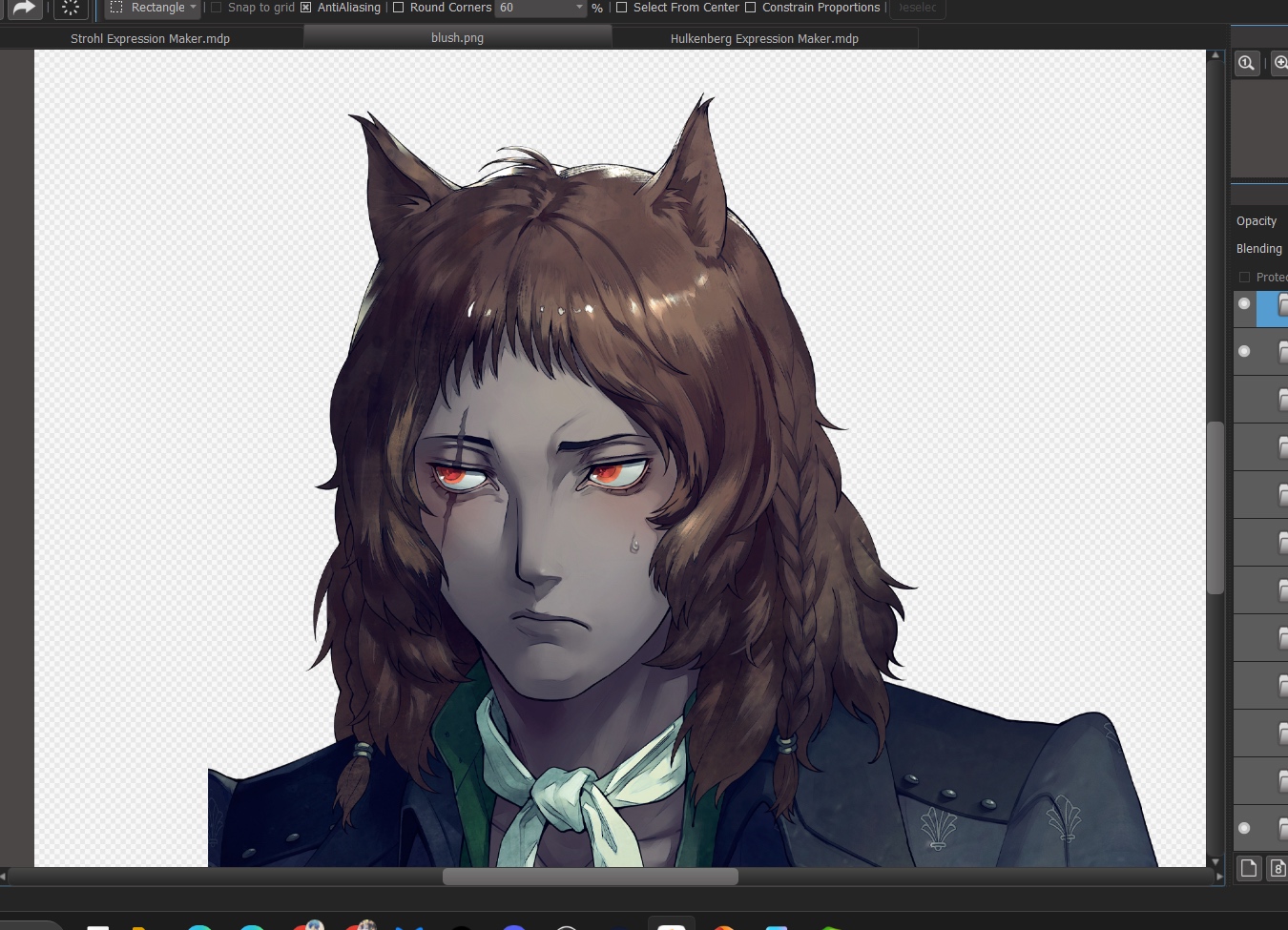Open the Rectangle selection shape dropdown
The height and width of the screenshot is (930, 1288).
[x=154, y=8]
